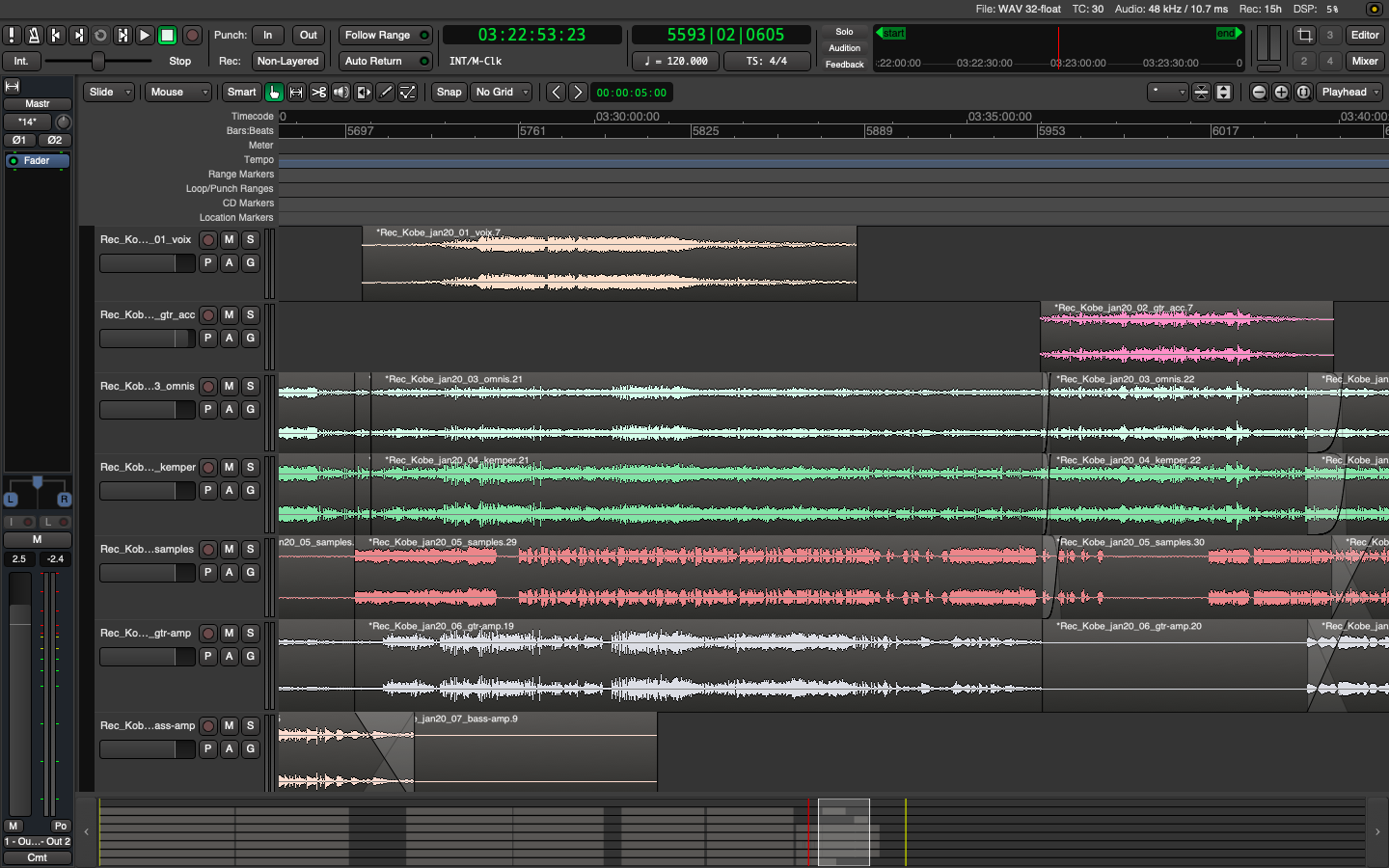
Task: Select the Draw (pencil) tool
Action: (386, 93)
